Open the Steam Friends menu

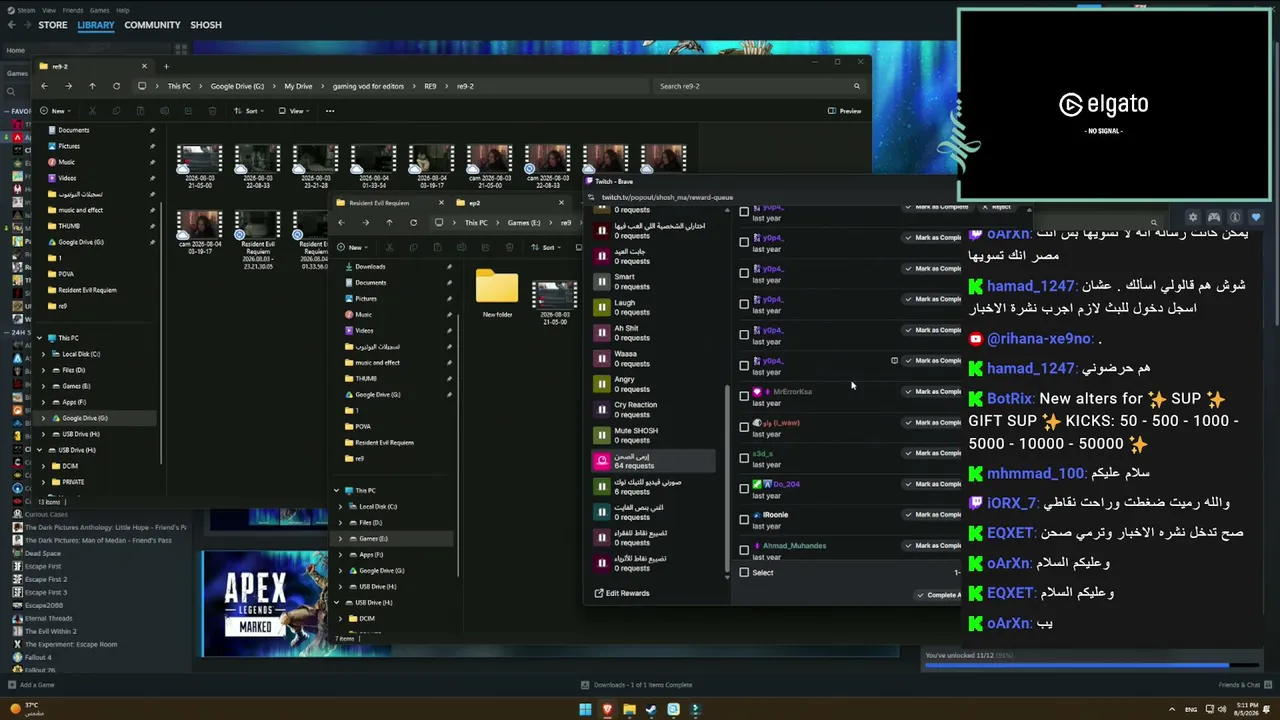[x=73, y=10]
